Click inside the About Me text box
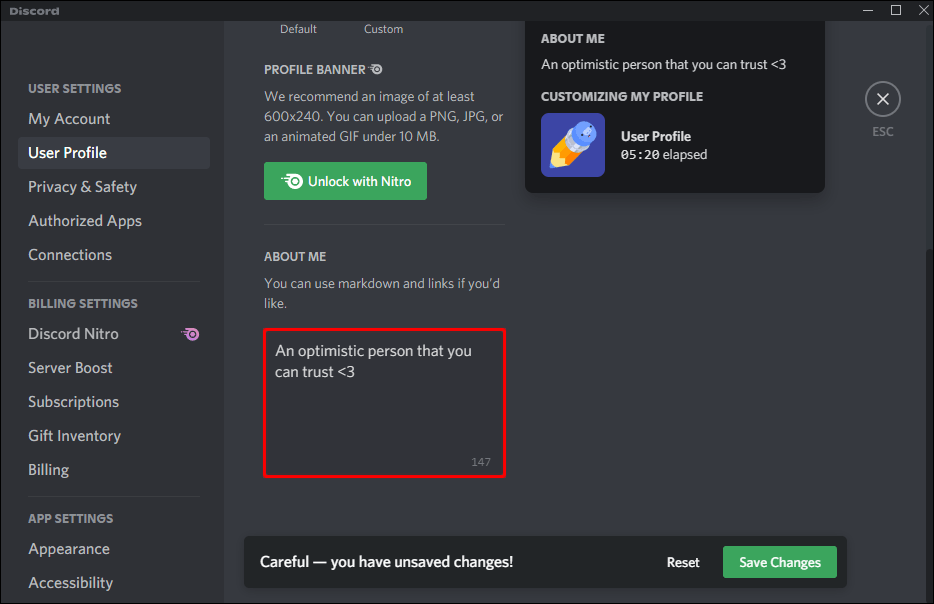934x604 pixels. (x=385, y=403)
